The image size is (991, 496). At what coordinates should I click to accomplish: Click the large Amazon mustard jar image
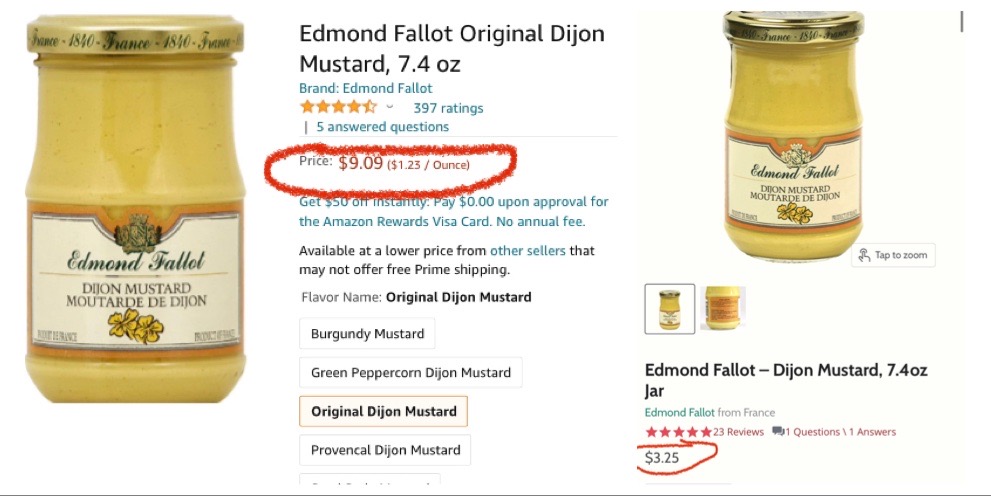click(134, 208)
